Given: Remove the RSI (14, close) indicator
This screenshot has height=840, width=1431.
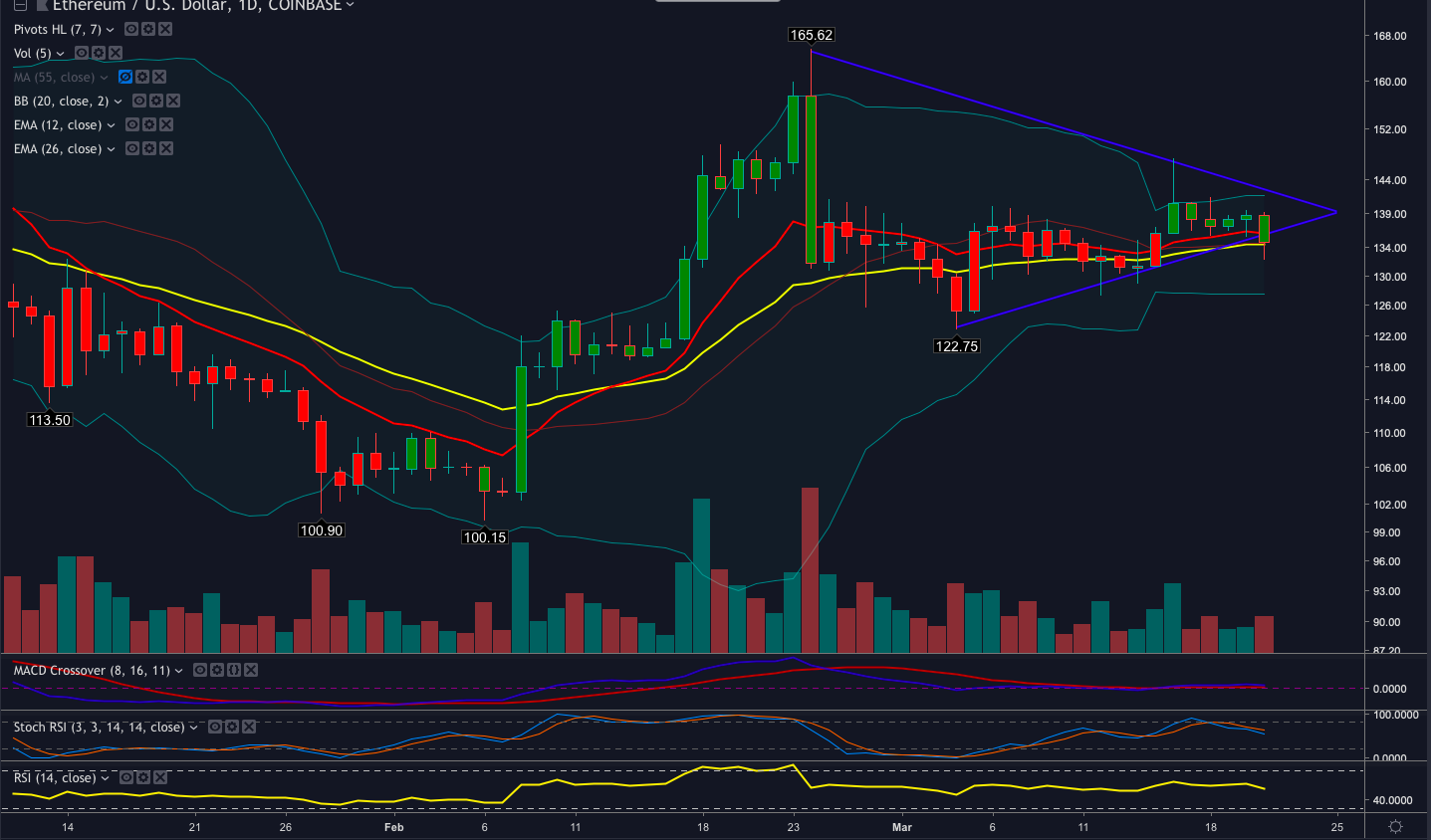Looking at the screenshot, I should (x=159, y=777).
